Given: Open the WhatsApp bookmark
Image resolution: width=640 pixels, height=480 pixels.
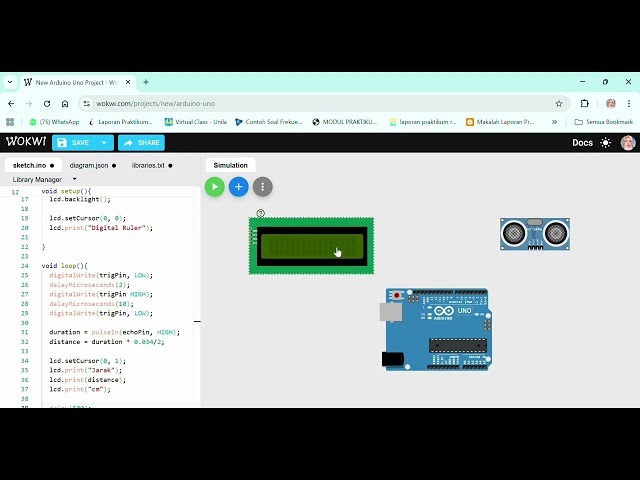Looking at the screenshot, I should click(x=54, y=122).
